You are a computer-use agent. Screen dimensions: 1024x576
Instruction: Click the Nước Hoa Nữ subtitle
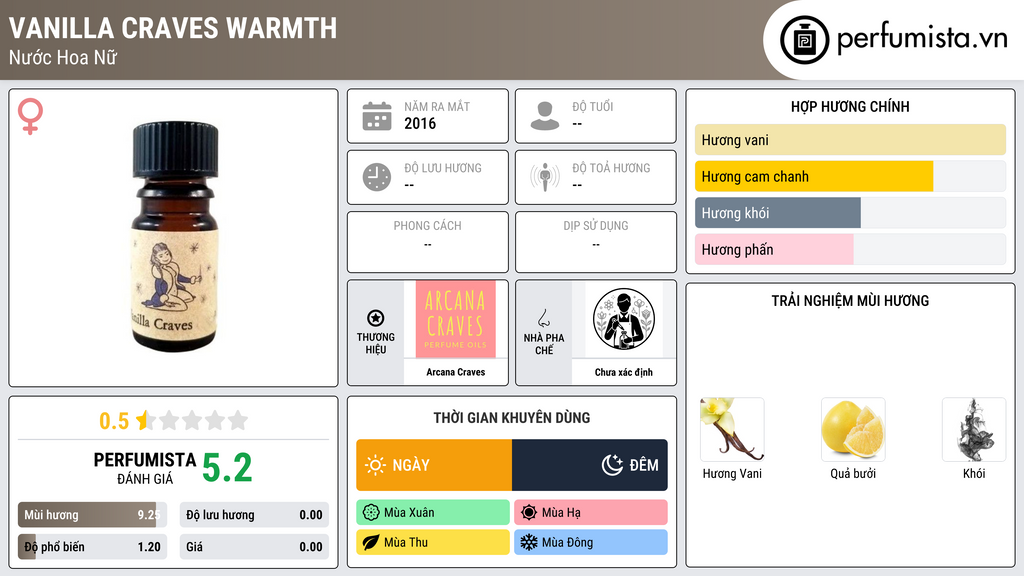[x=63, y=57]
